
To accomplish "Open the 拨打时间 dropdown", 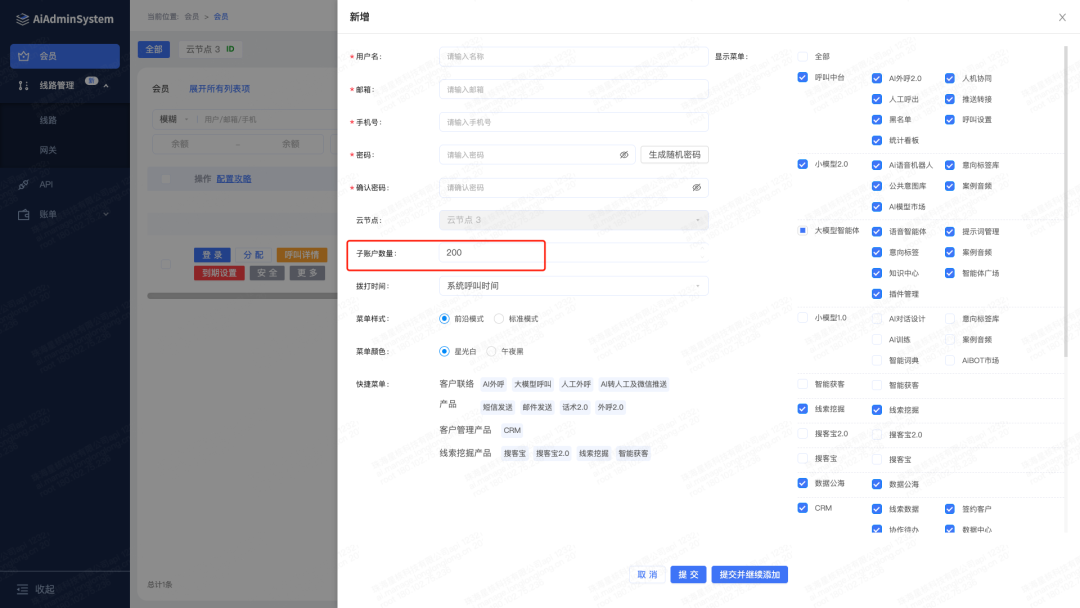I will 573,286.
